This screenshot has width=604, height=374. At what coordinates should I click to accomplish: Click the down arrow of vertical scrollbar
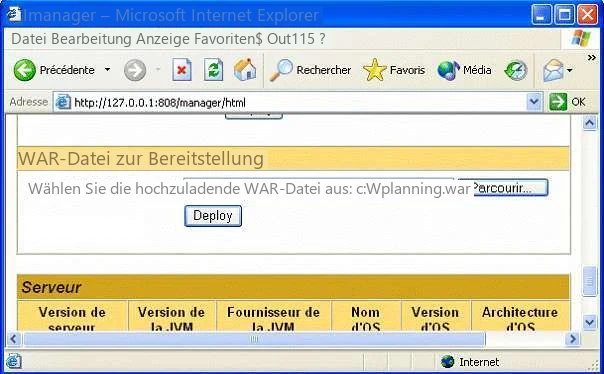[x=589, y=321]
